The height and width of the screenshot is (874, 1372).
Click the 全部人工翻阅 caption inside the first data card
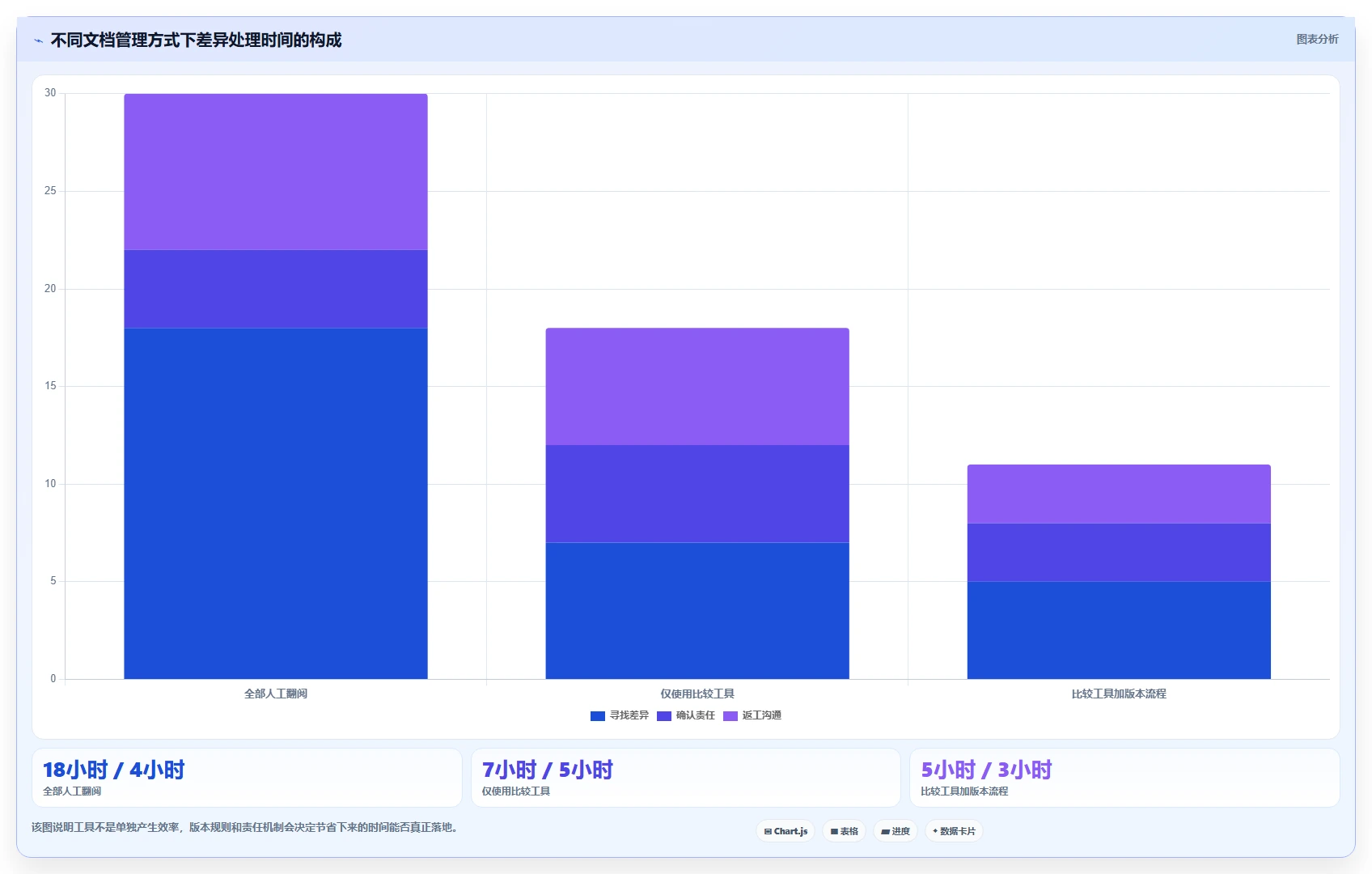click(x=72, y=791)
